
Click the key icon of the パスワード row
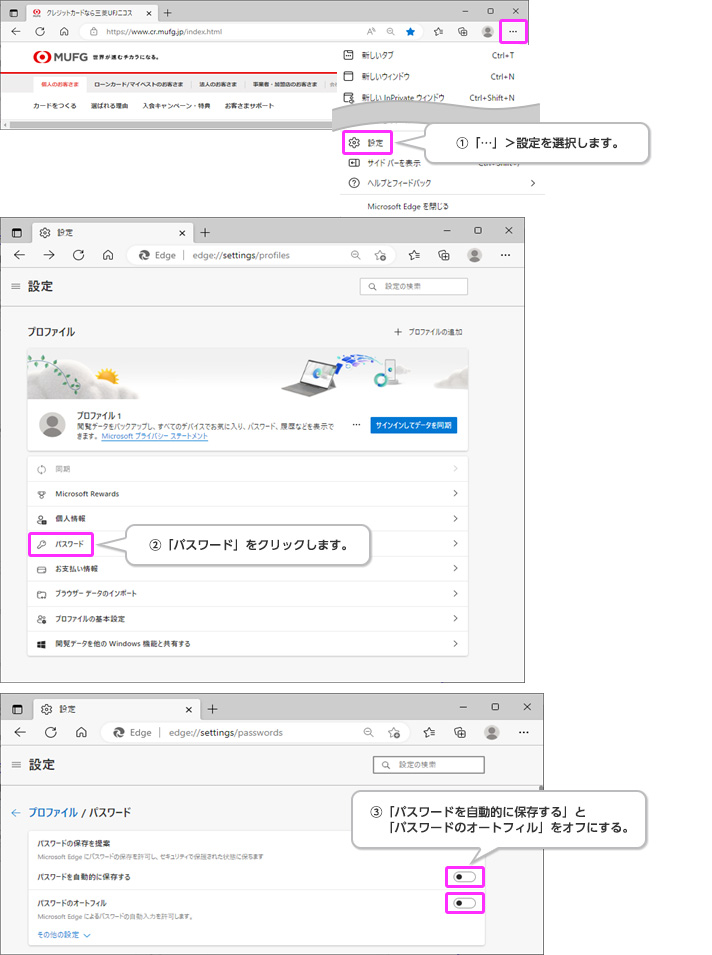(x=41, y=544)
